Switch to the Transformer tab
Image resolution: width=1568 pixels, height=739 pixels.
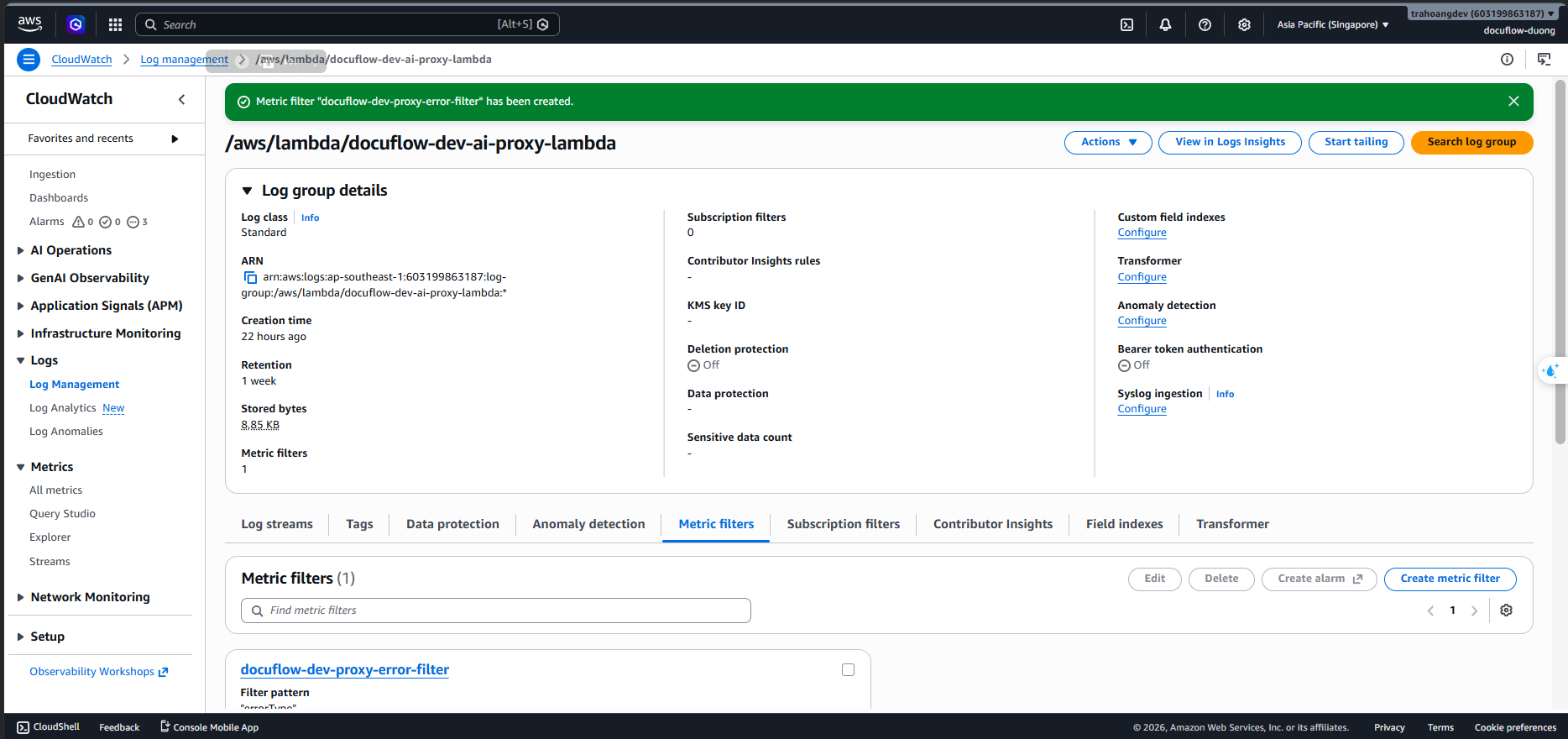(1232, 524)
